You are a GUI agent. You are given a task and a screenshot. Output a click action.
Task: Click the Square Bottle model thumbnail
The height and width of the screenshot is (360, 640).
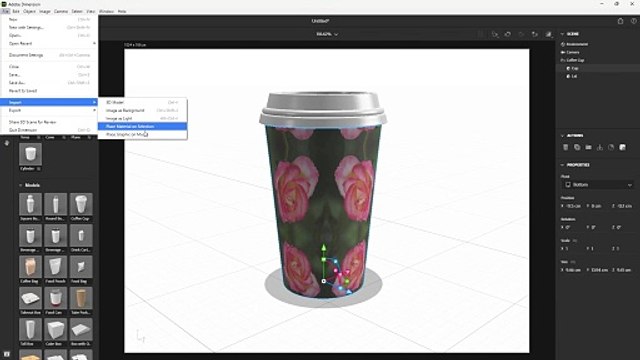coord(30,204)
